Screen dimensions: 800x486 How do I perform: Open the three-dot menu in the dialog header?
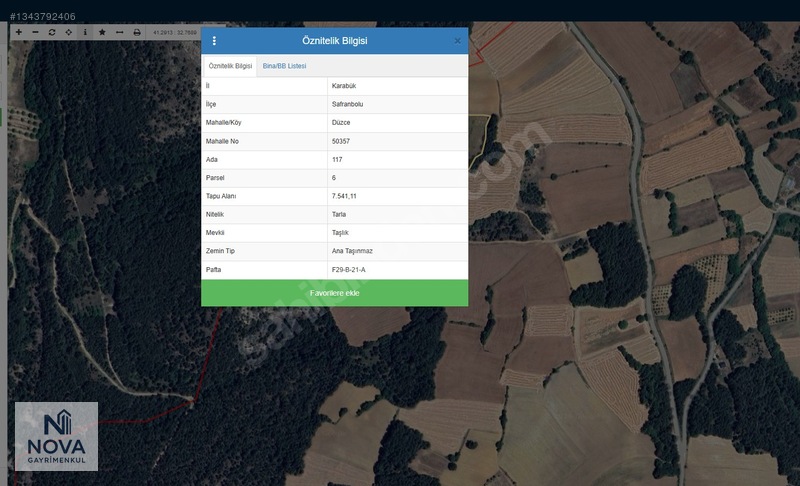tap(214, 41)
